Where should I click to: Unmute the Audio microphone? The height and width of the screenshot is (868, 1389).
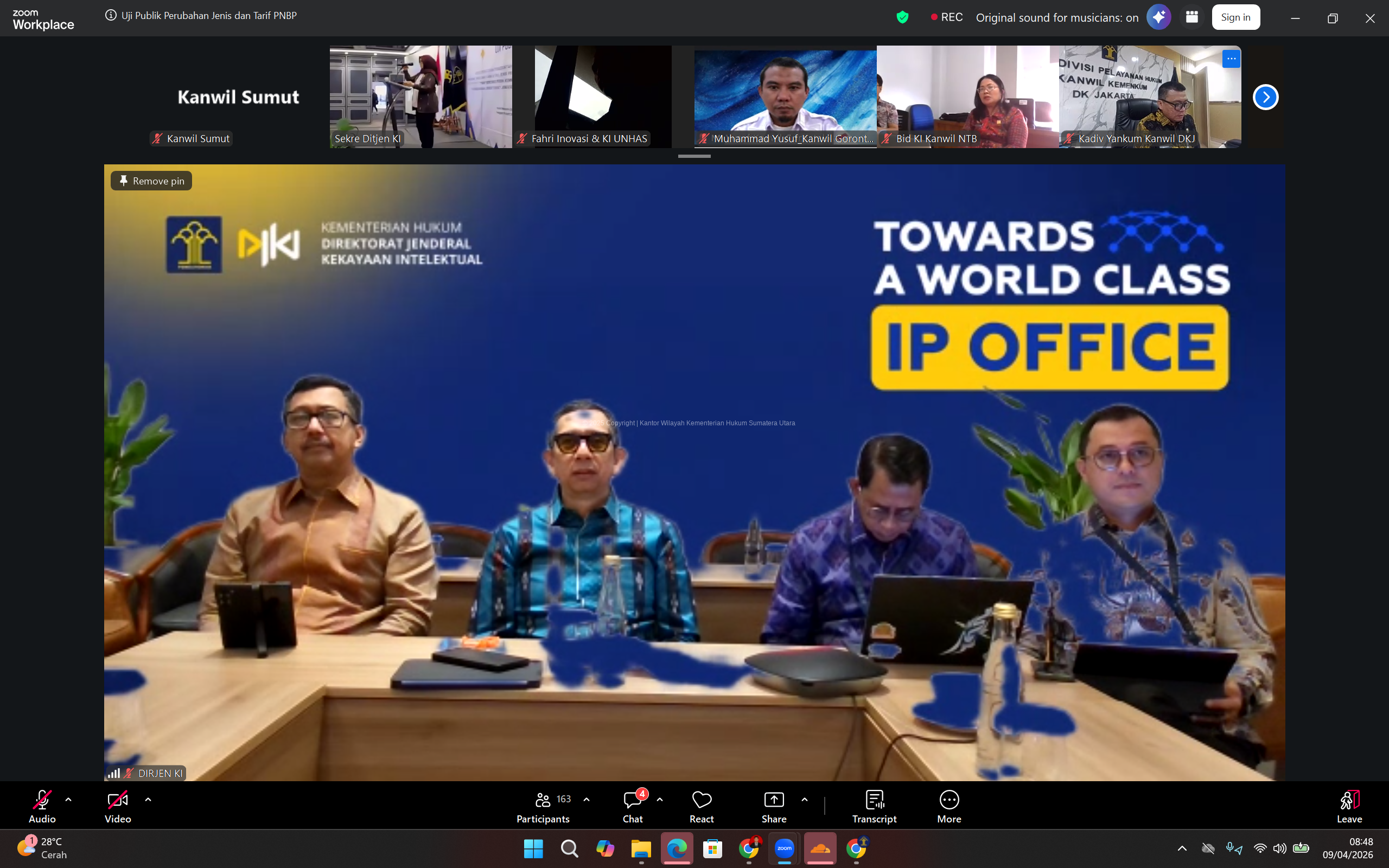coord(42,800)
